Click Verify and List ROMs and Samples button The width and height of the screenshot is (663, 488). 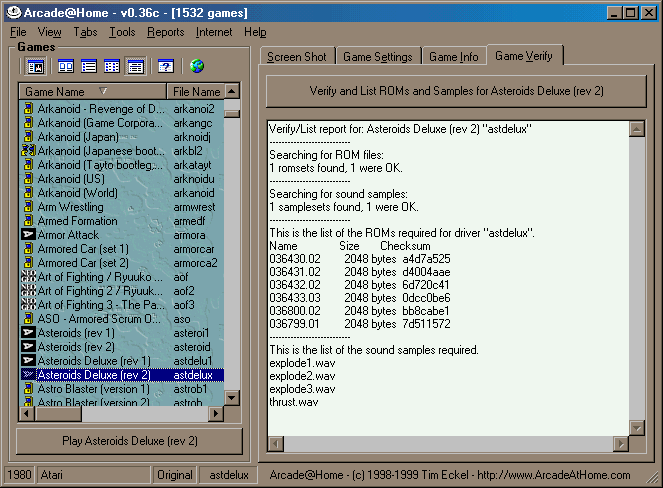click(x=456, y=91)
